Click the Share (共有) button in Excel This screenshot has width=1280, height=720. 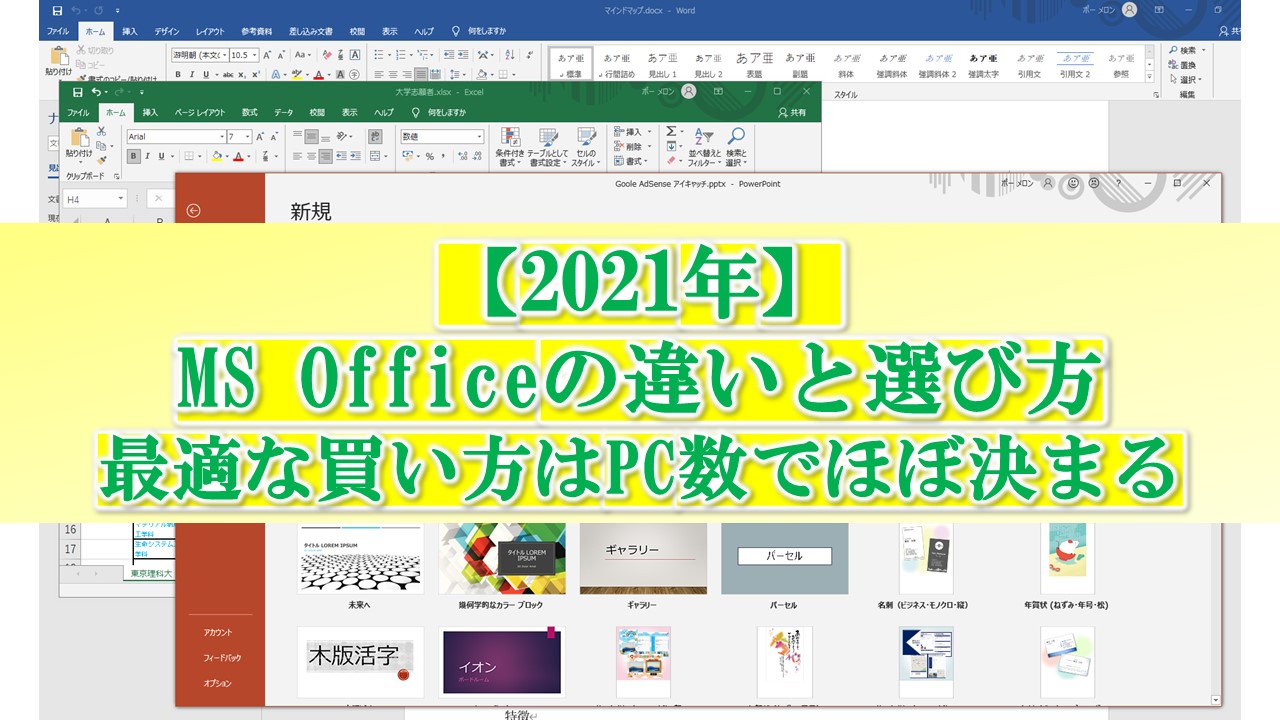tap(792, 113)
